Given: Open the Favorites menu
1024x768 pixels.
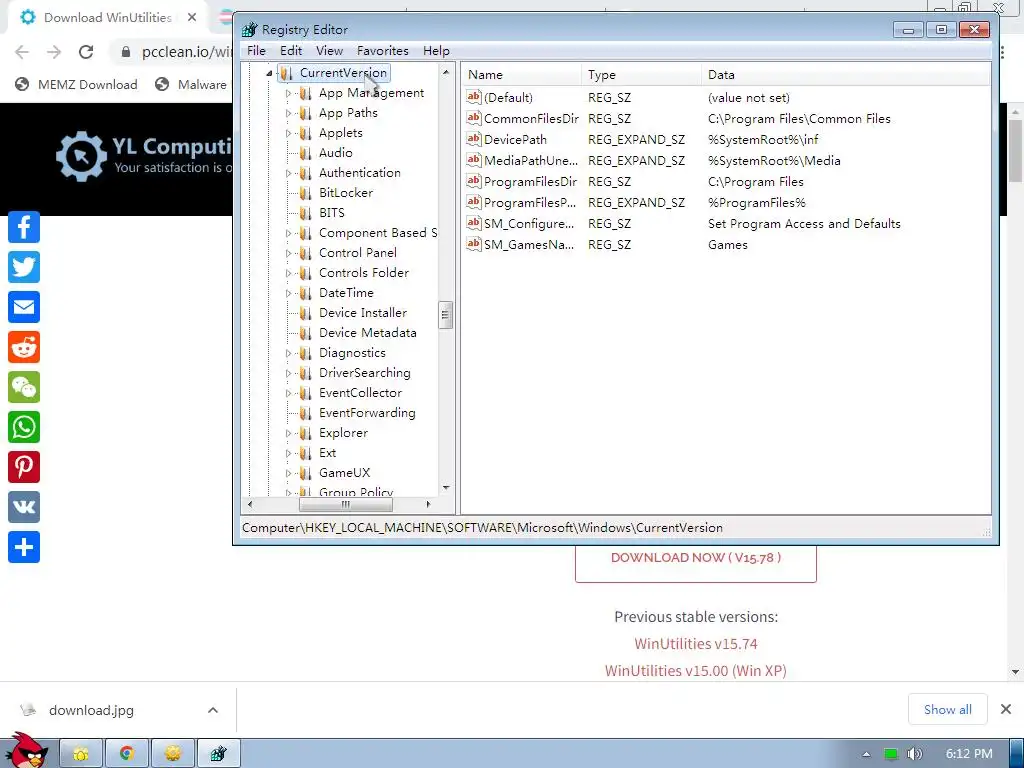Looking at the screenshot, I should pyautogui.click(x=383, y=51).
